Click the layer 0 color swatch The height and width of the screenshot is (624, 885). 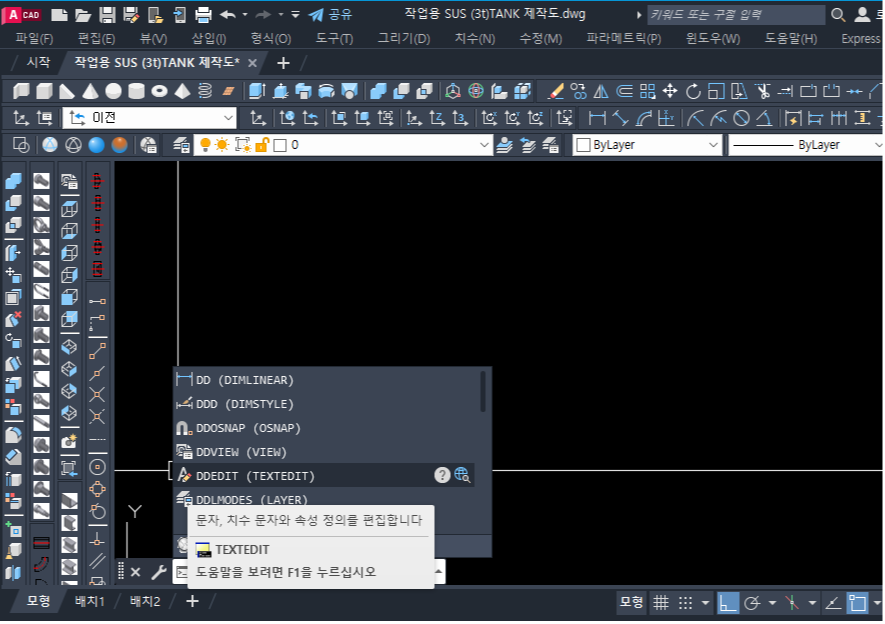[x=280, y=146]
